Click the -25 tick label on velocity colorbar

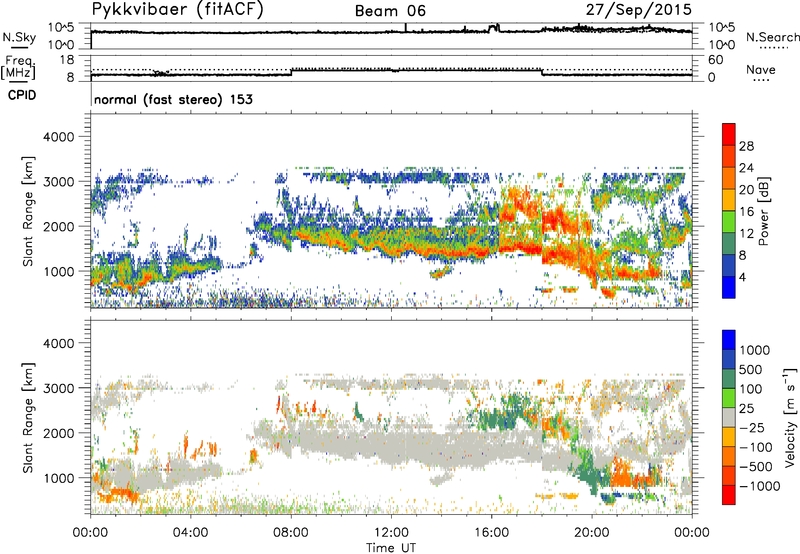[753, 427]
